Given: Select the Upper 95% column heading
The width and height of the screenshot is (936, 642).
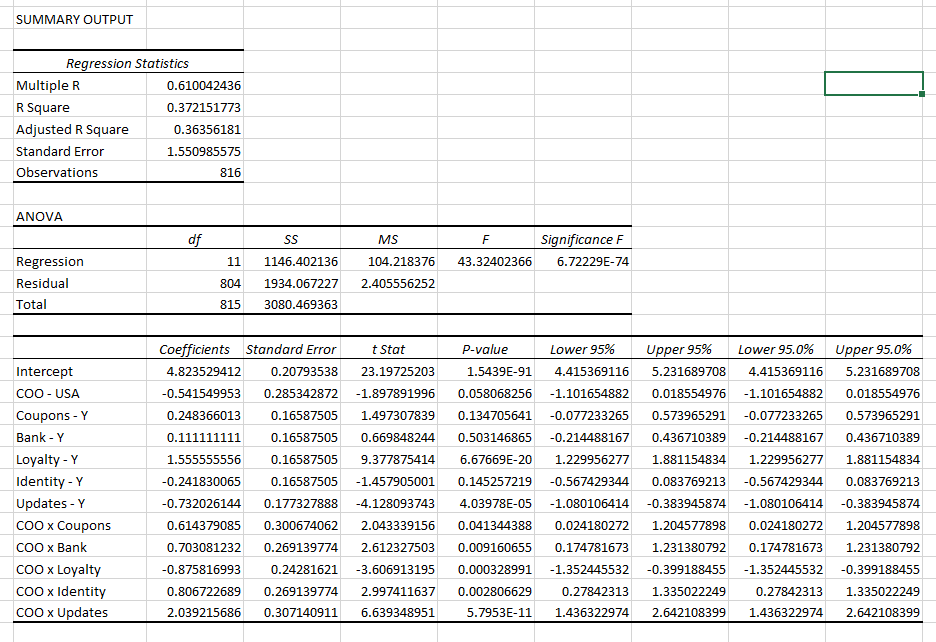Looking at the screenshot, I should [x=682, y=349].
